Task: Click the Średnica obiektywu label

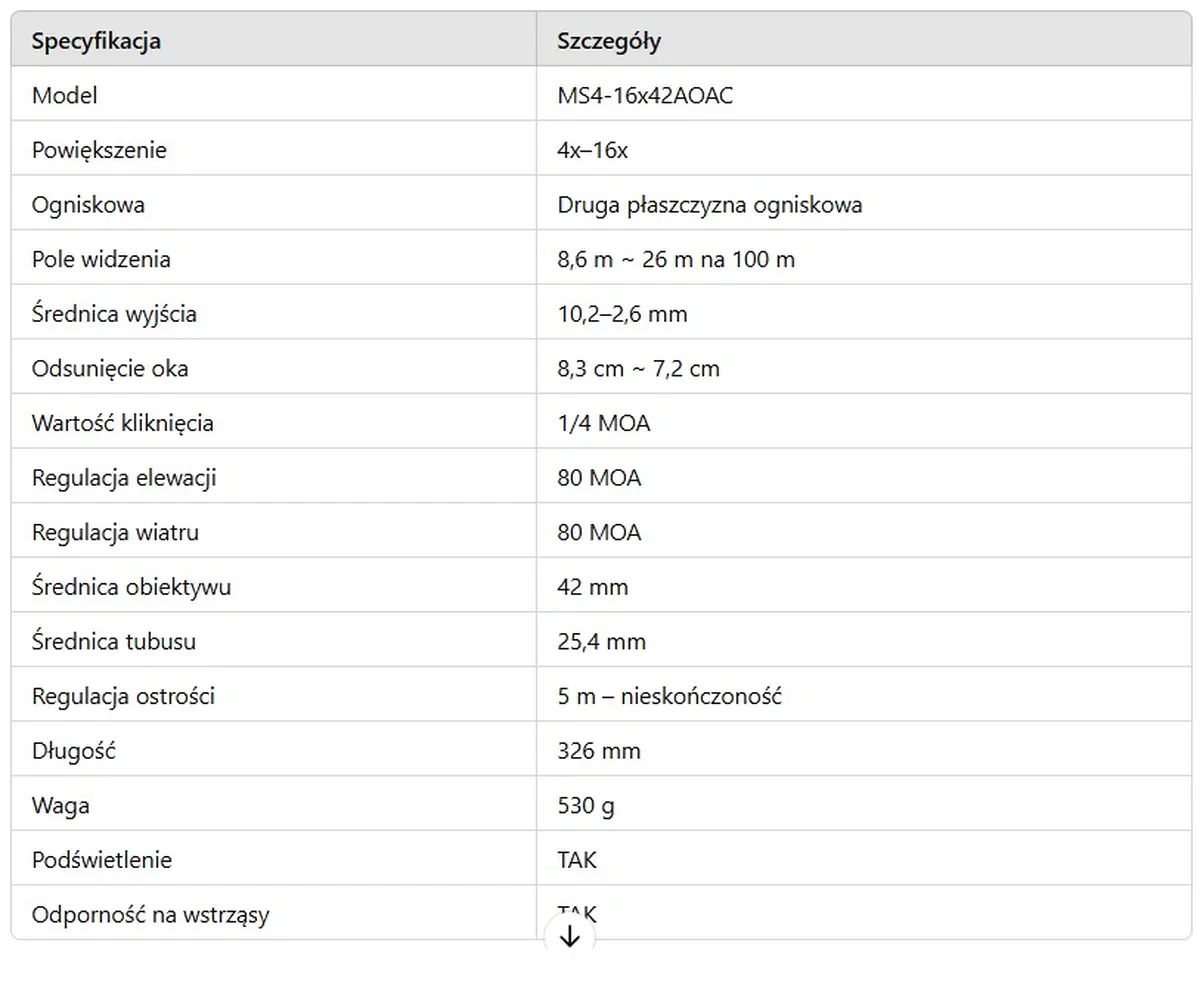Action: pyautogui.click(x=131, y=587)
